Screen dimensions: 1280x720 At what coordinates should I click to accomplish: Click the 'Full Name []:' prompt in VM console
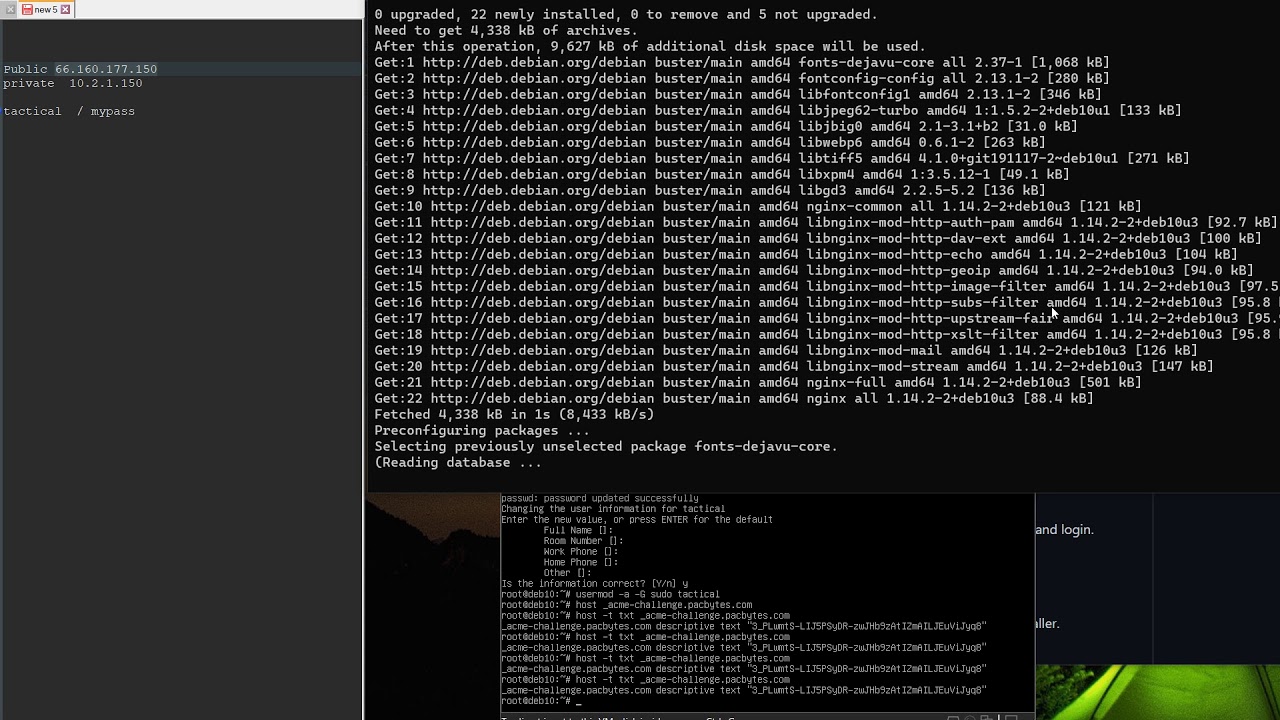pyautogui.click(x=578, y=531)
